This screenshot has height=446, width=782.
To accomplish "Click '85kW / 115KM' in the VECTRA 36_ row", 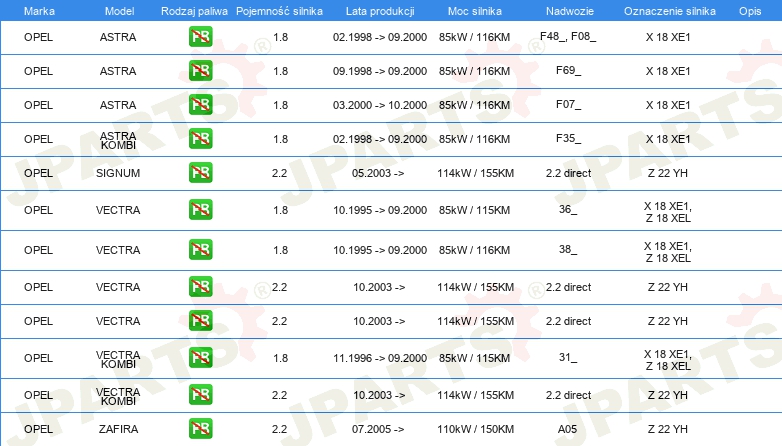I will pos(474,210).
